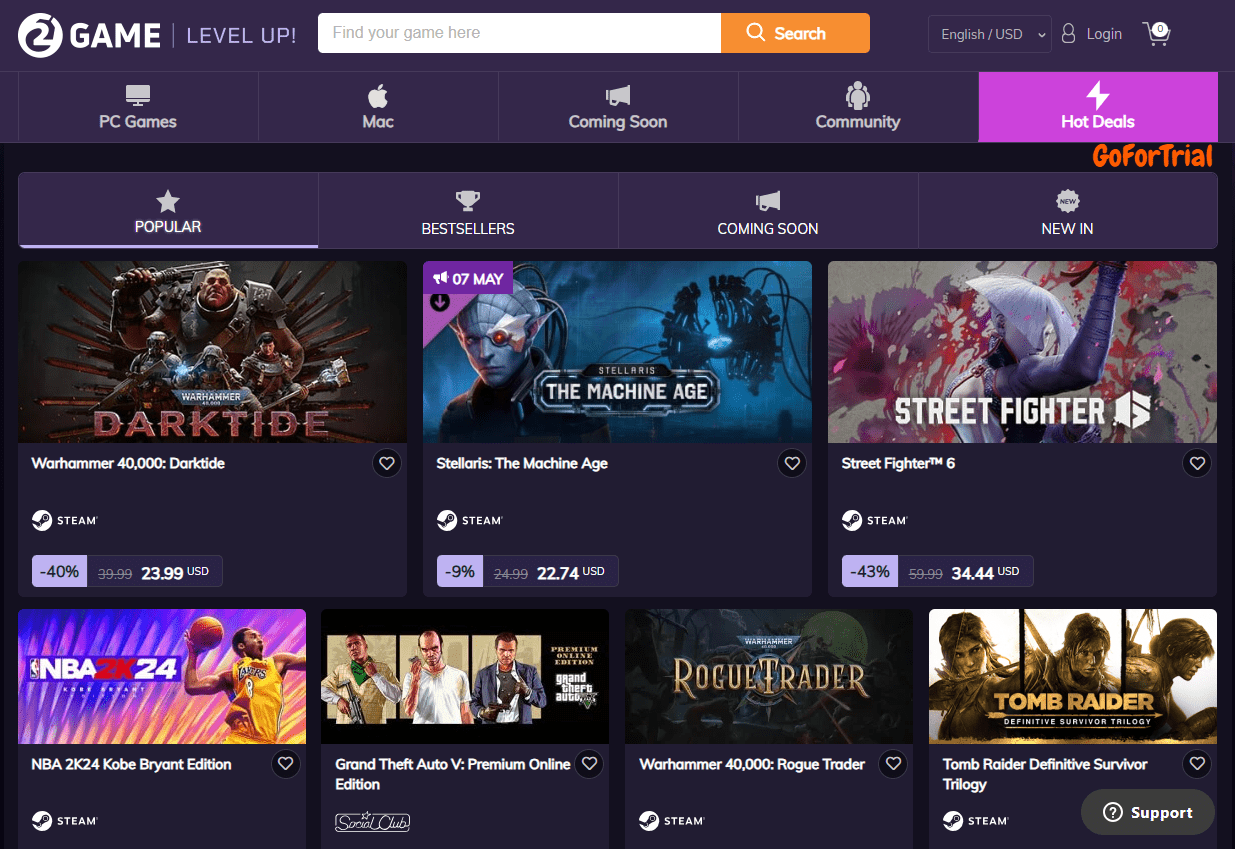Click the -9% Stellaris discount badge
This screenshot has height=849, width=1235.
pyautogui.click(x=461, y=572)
